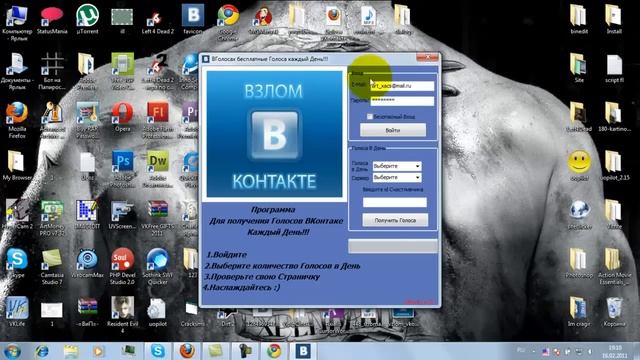Open the PHP Devel Studio 2.0 shortcut
Screen dimensions: 640x360
point(122,267)
